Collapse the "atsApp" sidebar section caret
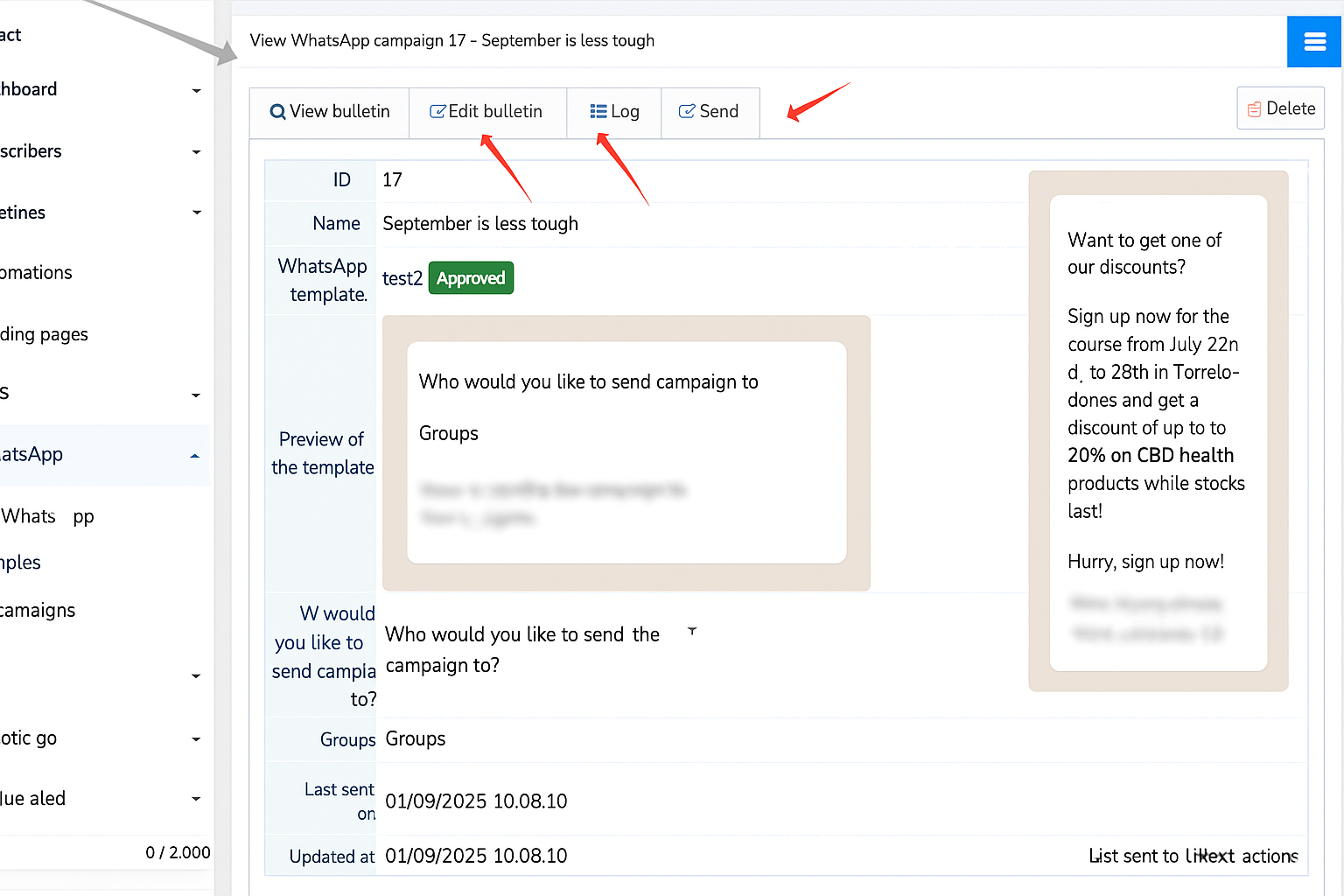The width and height of the screenshot is (1344, 896). click(195, 456)
